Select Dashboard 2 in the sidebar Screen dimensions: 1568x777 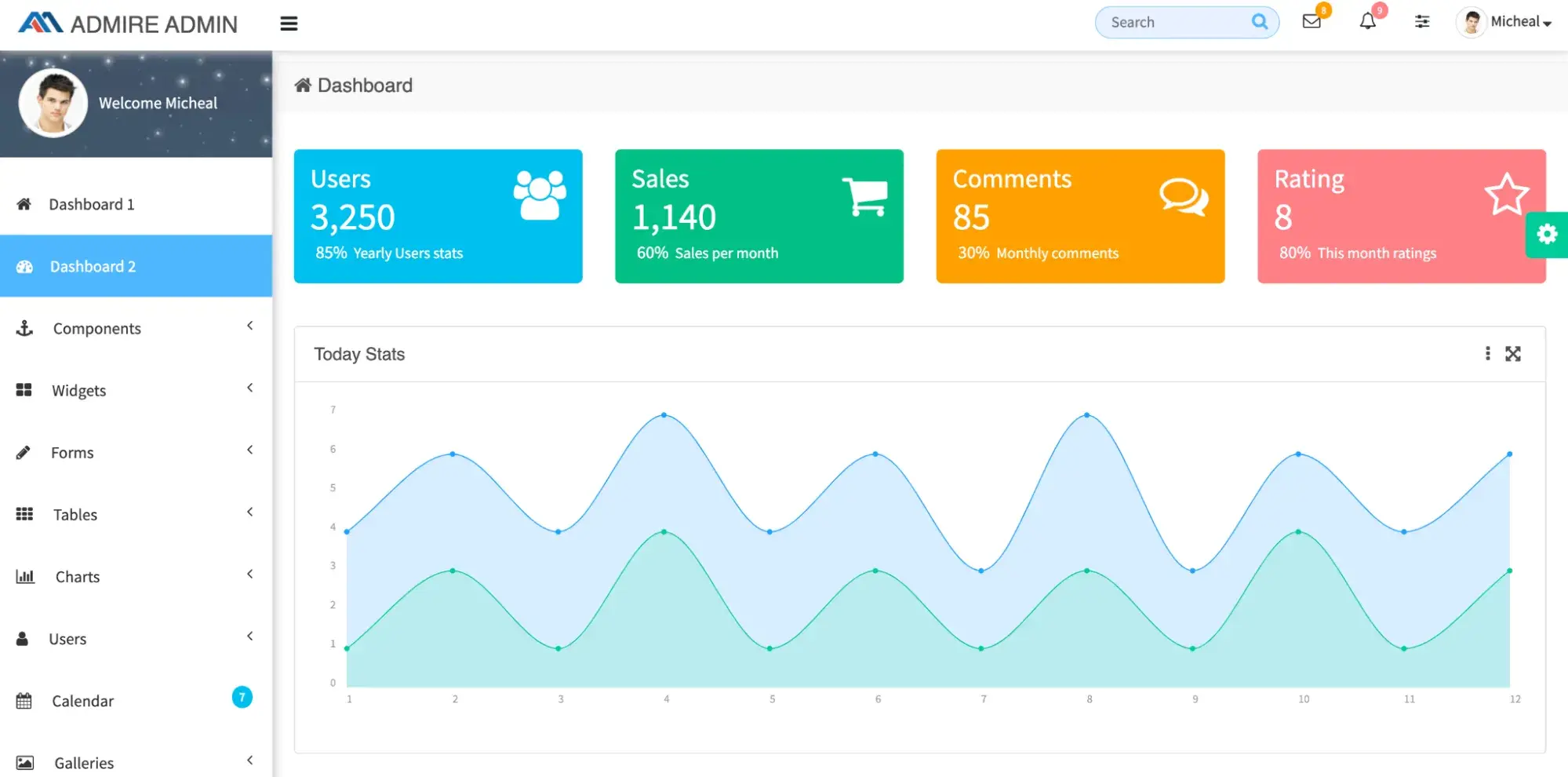click(93, 267)
